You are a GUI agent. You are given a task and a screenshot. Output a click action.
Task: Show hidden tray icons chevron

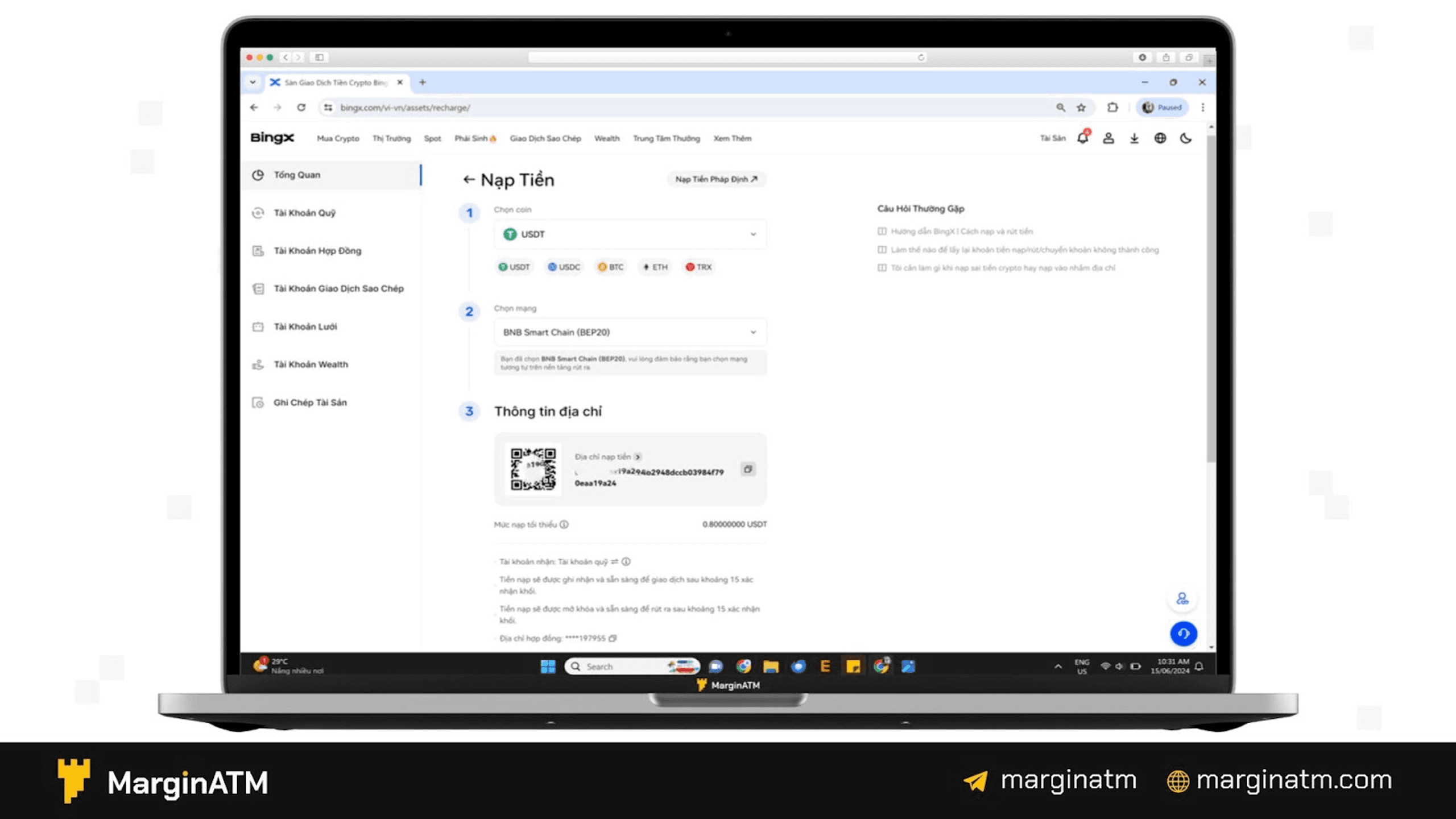(1058, 667)
